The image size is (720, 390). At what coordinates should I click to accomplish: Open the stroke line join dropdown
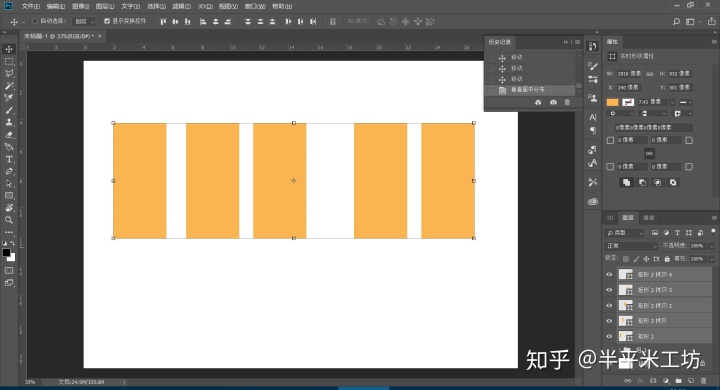coord(683,113)
